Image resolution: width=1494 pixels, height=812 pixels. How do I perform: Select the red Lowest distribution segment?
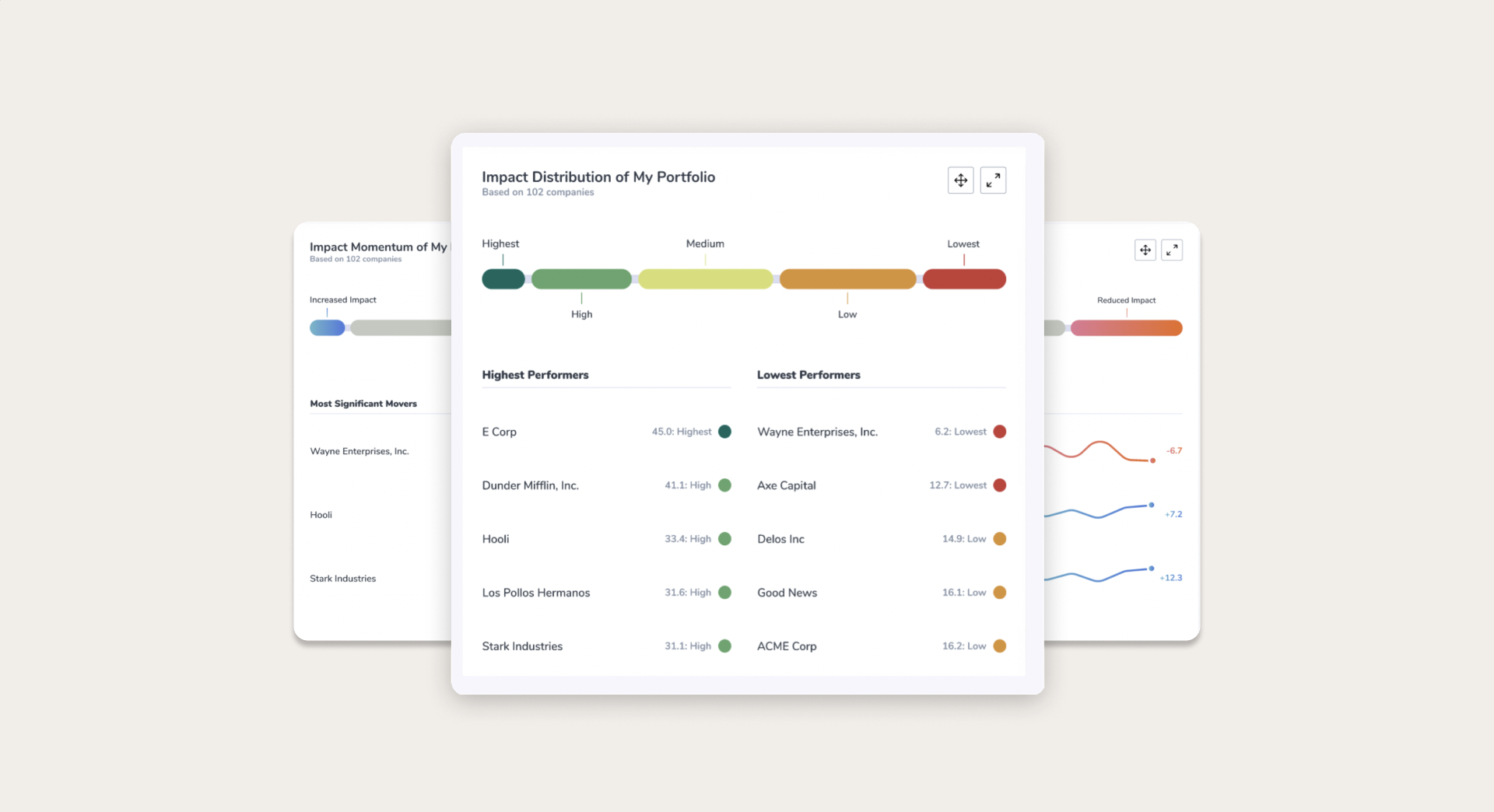click(964, 278)
